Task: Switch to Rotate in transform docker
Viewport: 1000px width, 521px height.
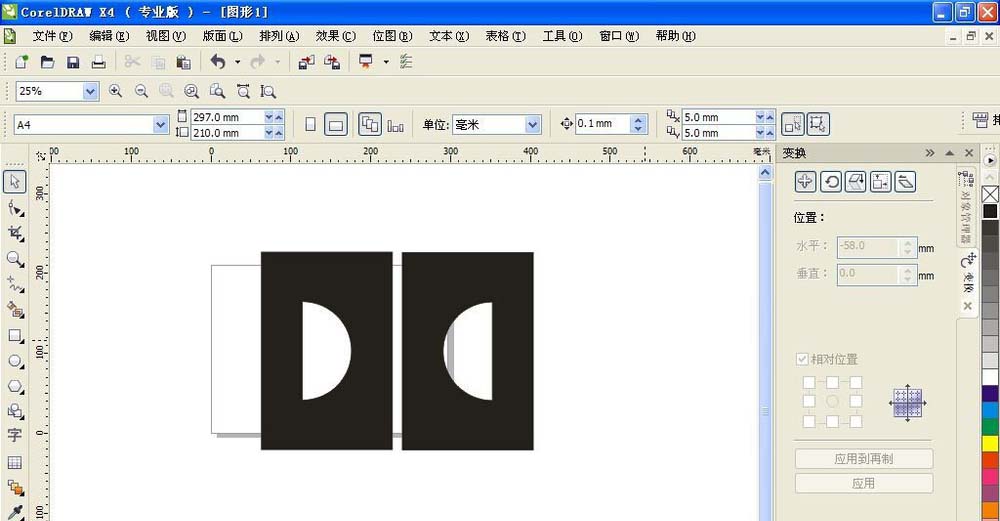Action: tap(830, 182)
